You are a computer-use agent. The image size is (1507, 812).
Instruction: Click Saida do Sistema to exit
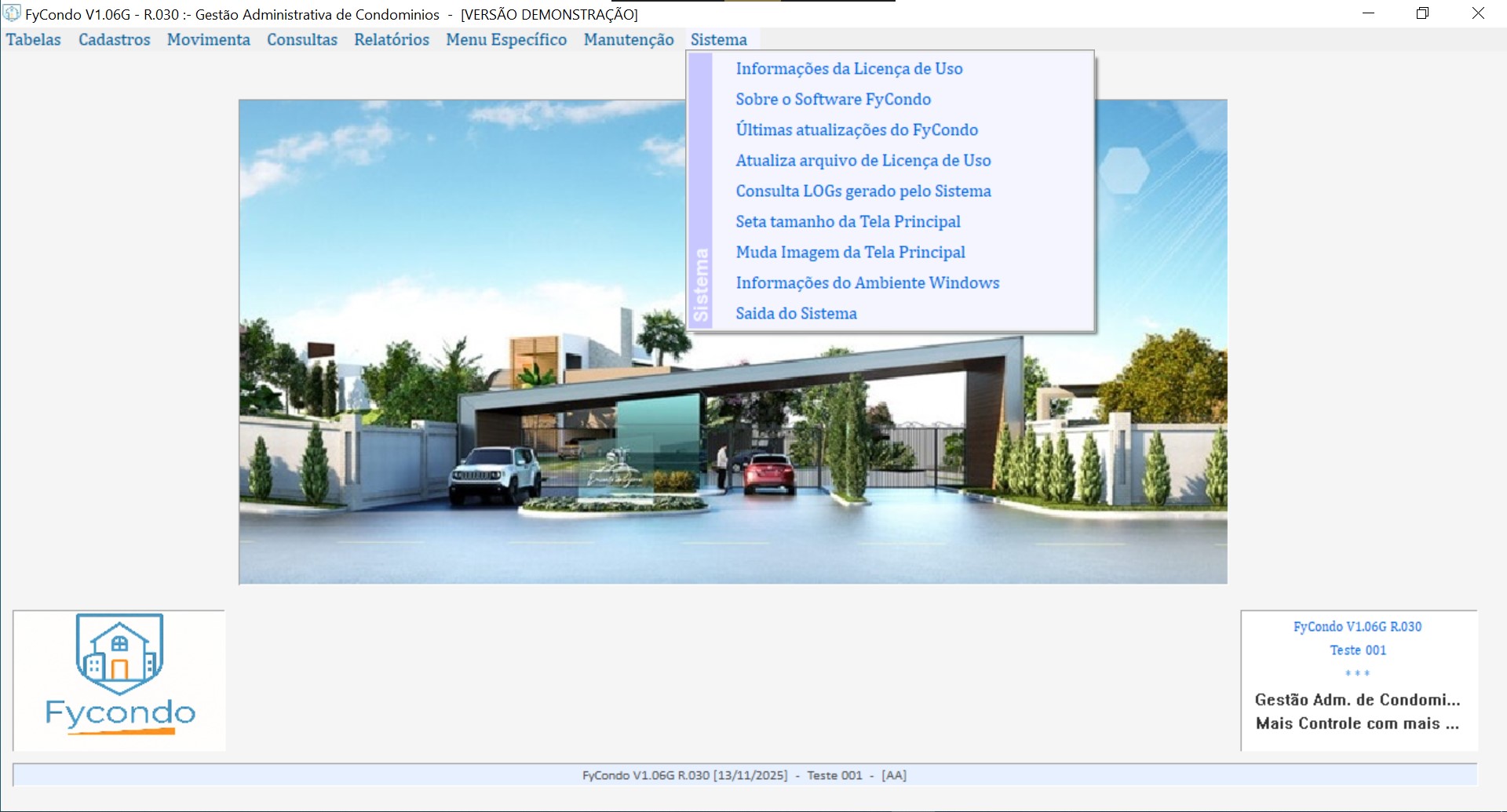coord(797,314)
